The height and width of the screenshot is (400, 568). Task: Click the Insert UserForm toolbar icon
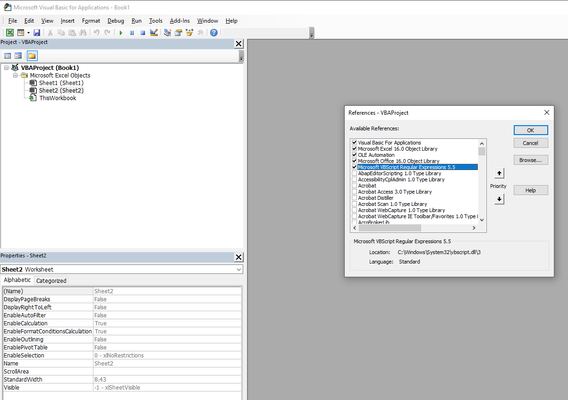pos(21,33)
